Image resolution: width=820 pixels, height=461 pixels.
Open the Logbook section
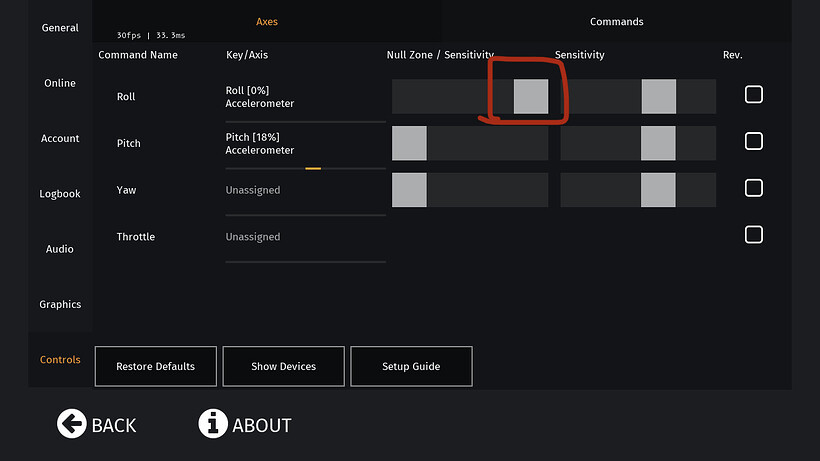[60, 194]
